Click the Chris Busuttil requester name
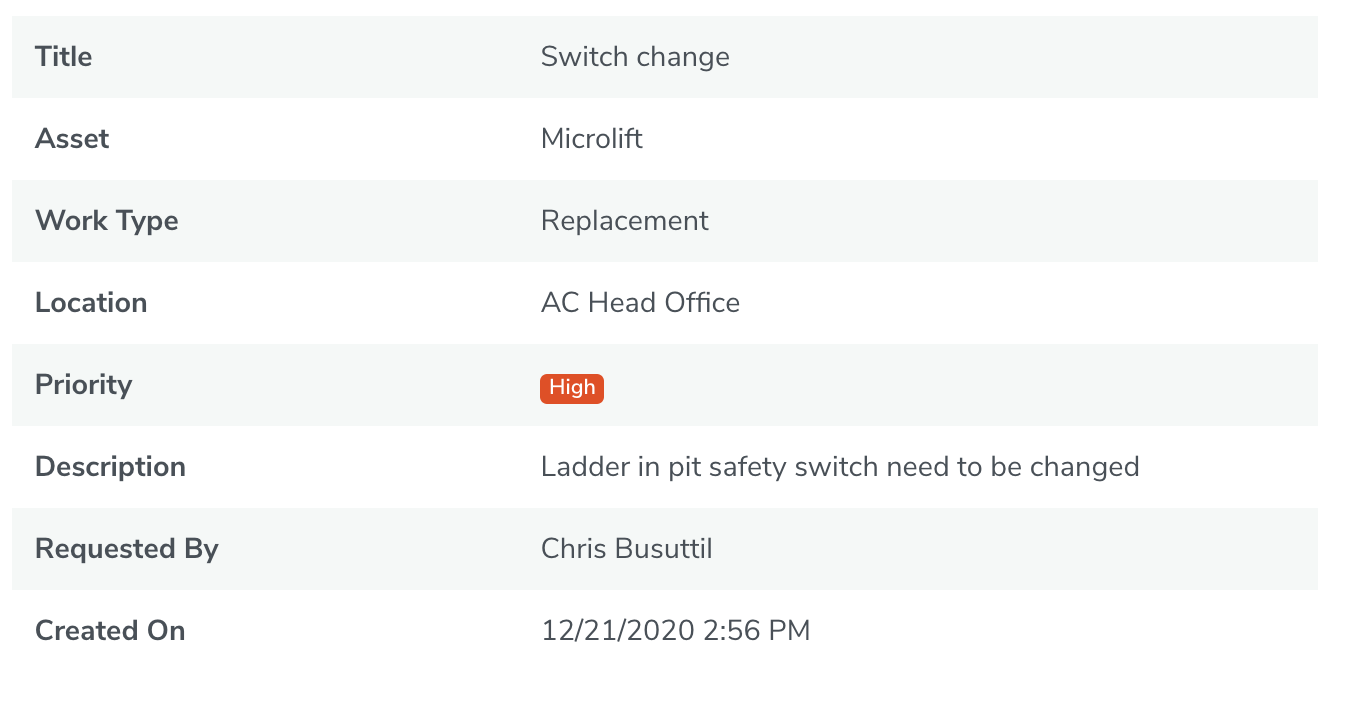Screen dimensions: 1348x714 (x=627, y=549)
